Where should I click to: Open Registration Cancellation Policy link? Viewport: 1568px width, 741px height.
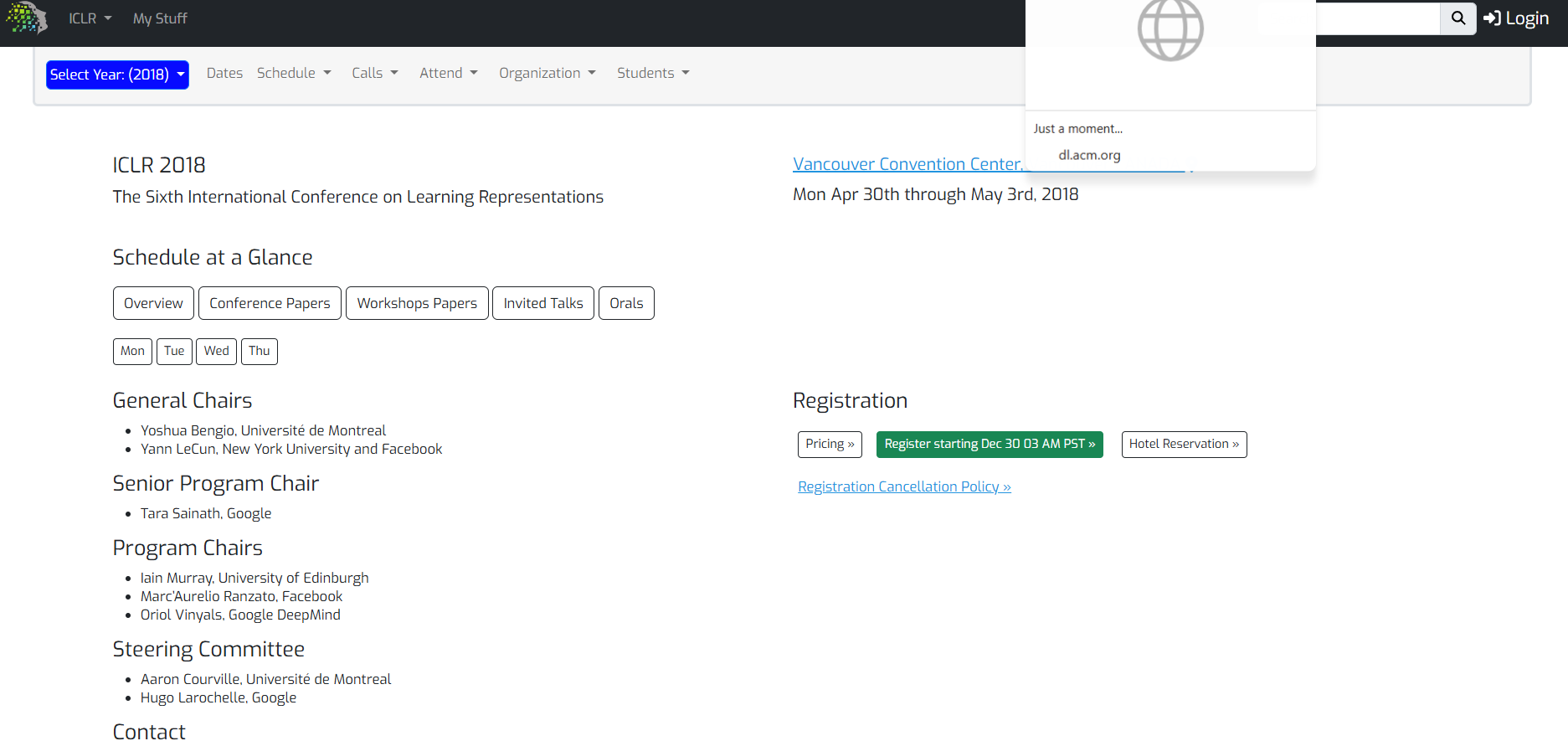tap(904, 486)
